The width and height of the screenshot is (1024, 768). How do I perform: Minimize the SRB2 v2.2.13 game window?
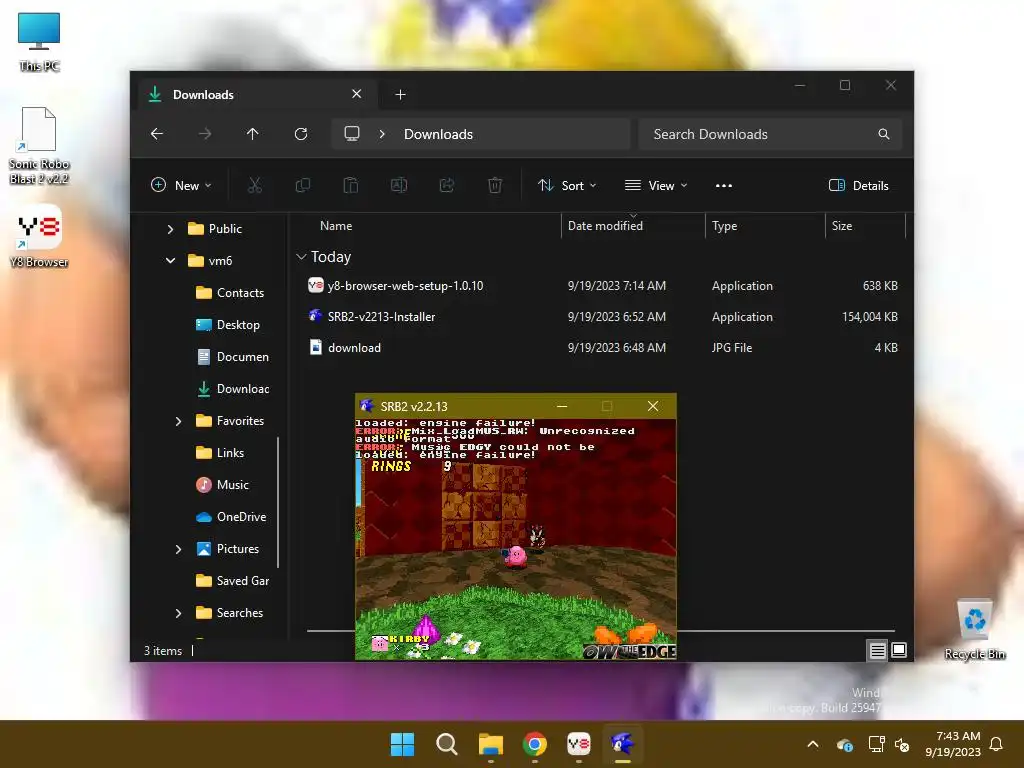click(x=562, y=406)
